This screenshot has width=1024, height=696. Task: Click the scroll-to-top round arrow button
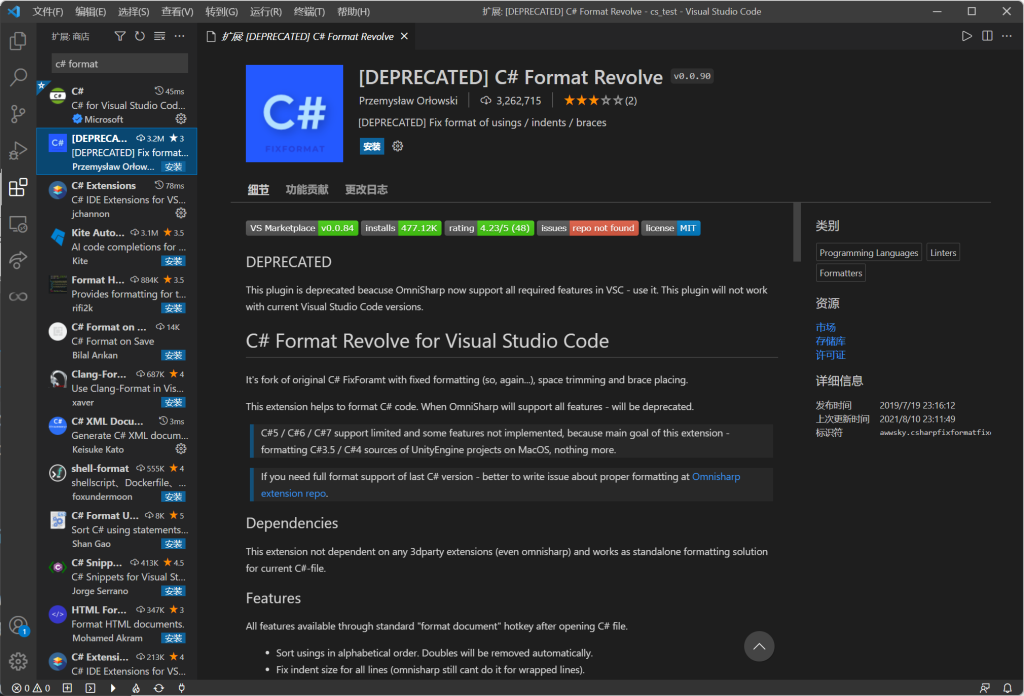point(759,646)
